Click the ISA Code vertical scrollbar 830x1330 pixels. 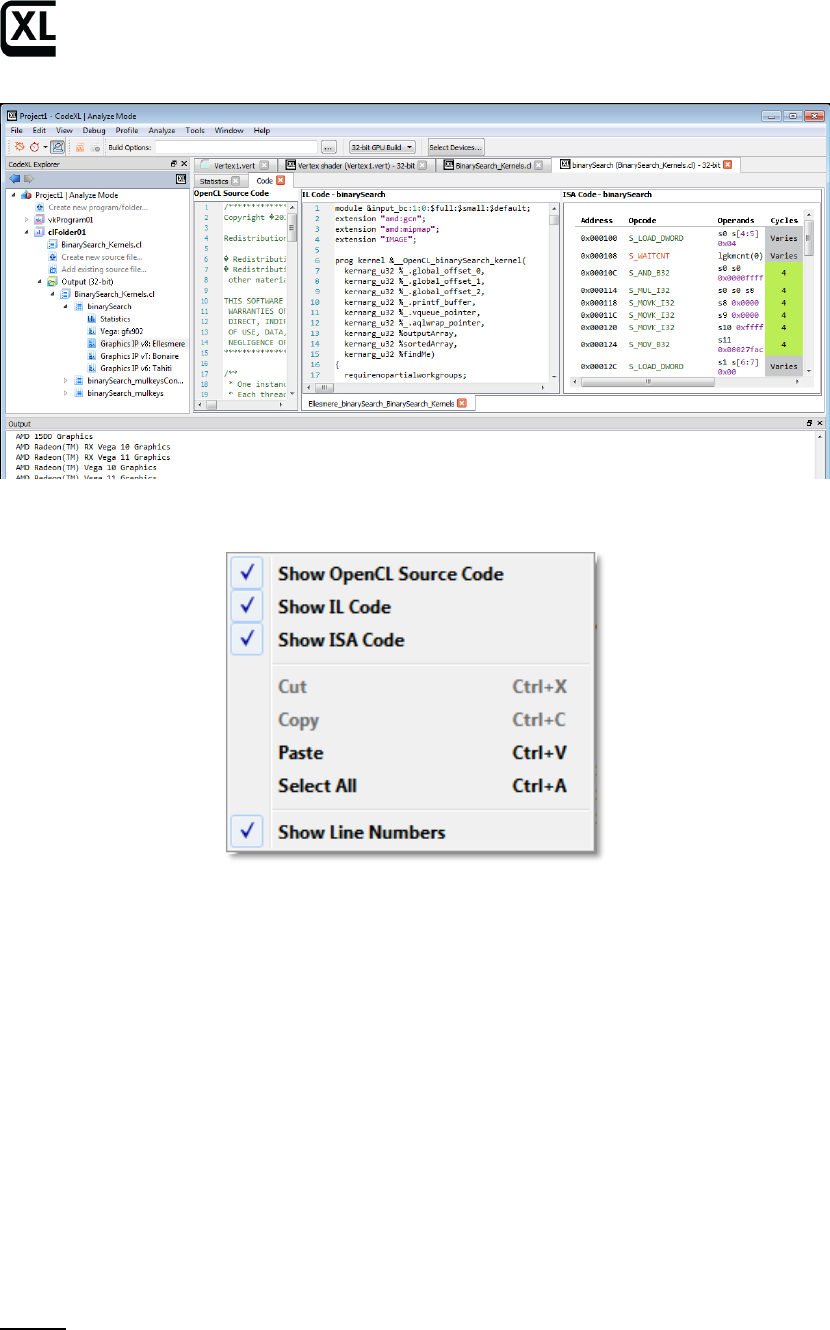(809, 295)
